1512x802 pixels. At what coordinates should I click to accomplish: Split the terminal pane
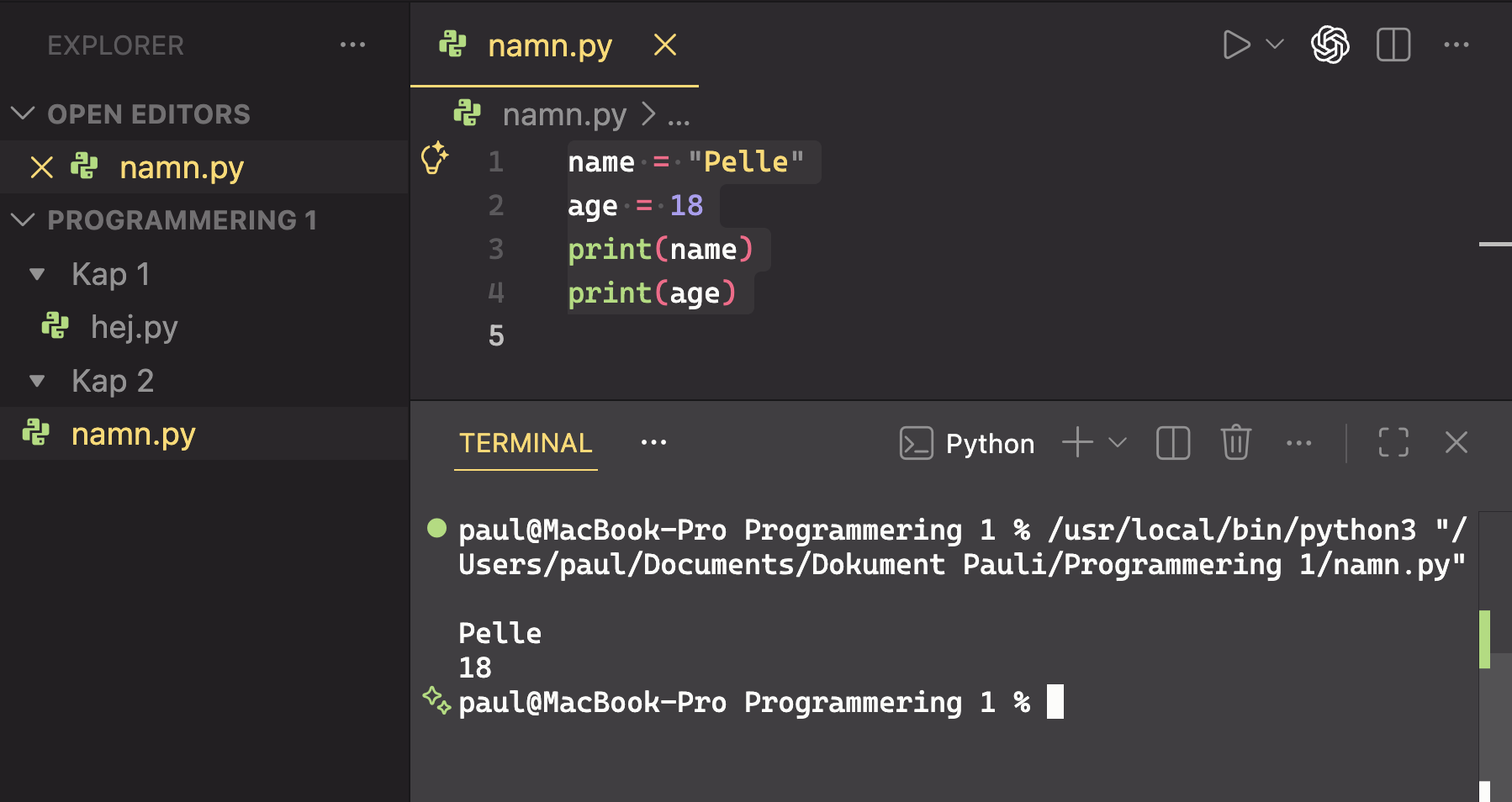pyautogui.click(x=1173, y=442)
